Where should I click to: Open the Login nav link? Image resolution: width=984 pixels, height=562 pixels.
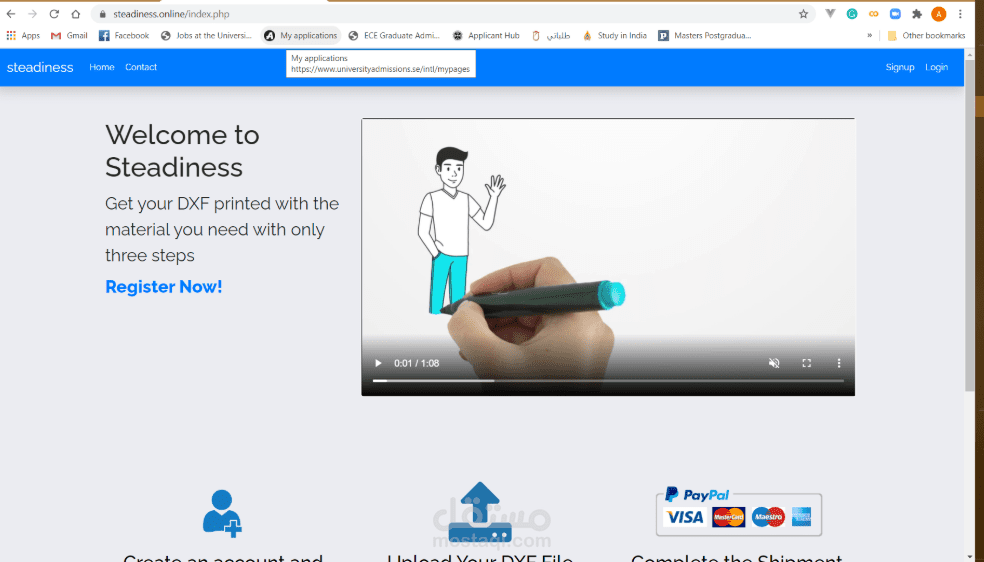(x=936, y=67)
